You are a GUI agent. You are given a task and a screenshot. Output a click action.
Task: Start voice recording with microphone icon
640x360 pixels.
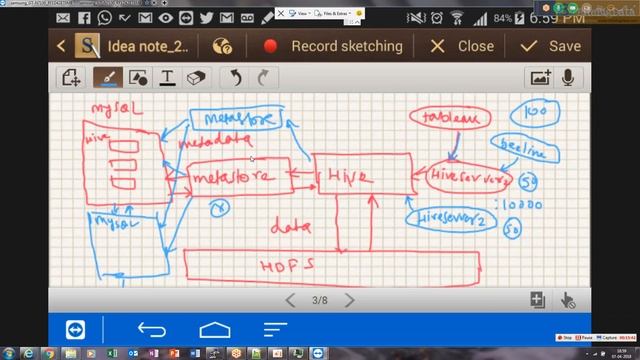(x=568, y=77)
